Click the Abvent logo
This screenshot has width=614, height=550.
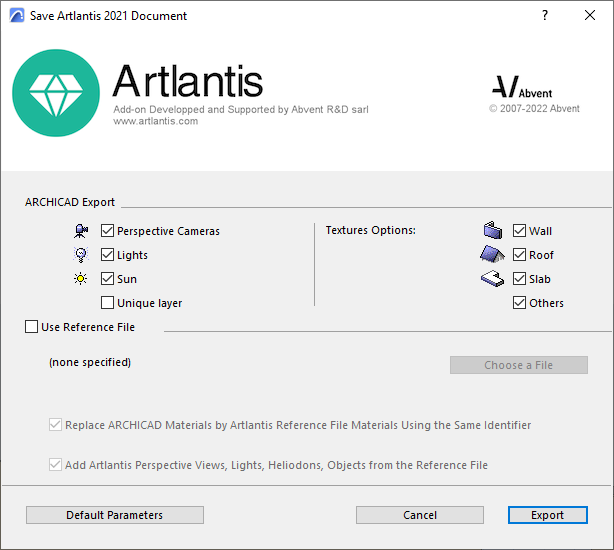[522, 87]
